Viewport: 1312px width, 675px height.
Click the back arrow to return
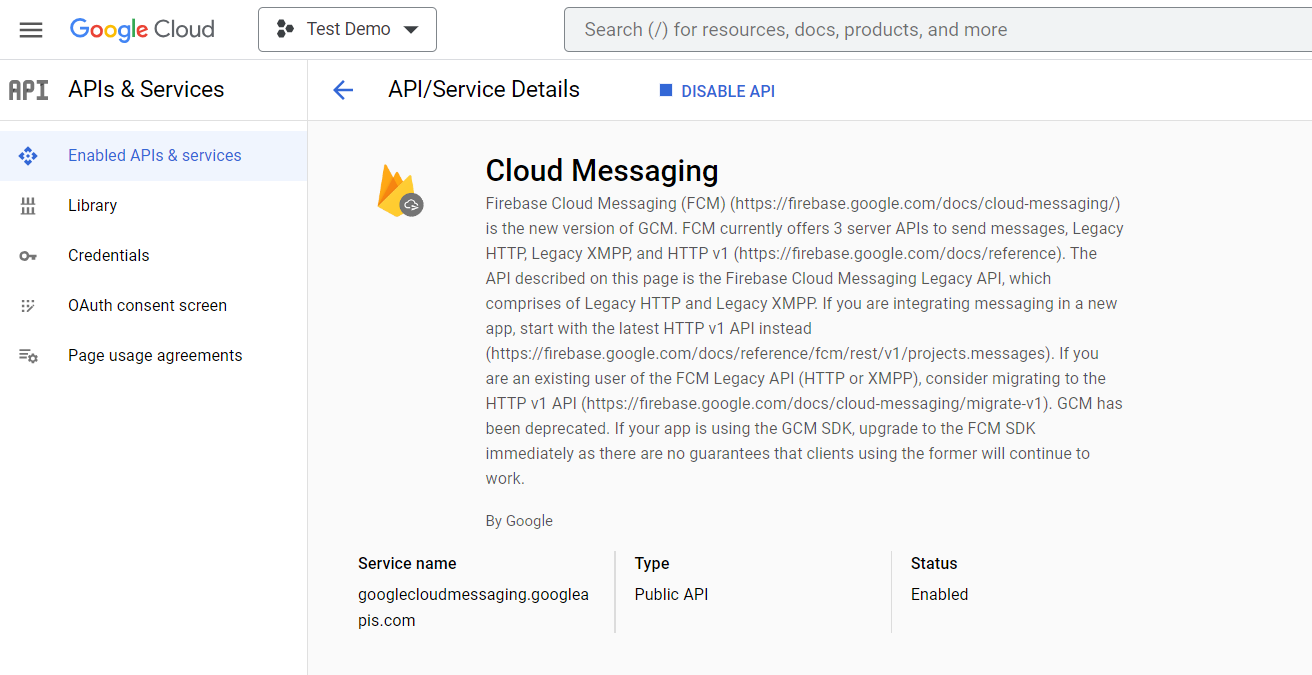(343, 89)
